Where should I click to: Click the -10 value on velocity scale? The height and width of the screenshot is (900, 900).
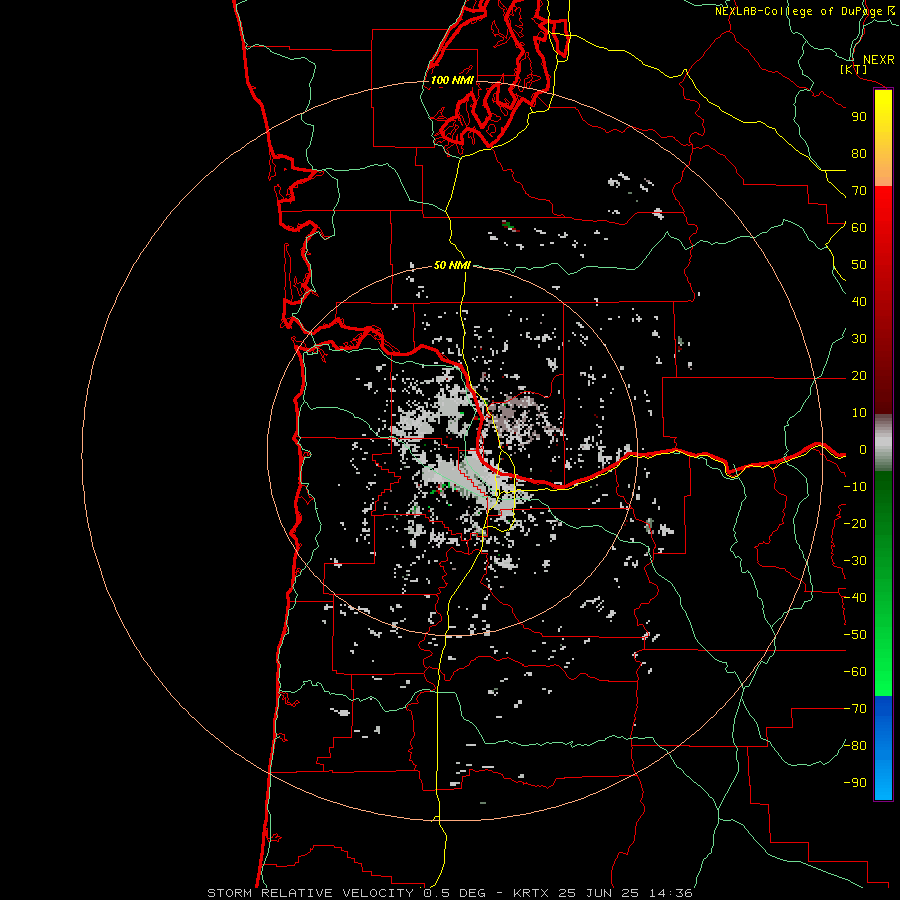click(855, 487)
